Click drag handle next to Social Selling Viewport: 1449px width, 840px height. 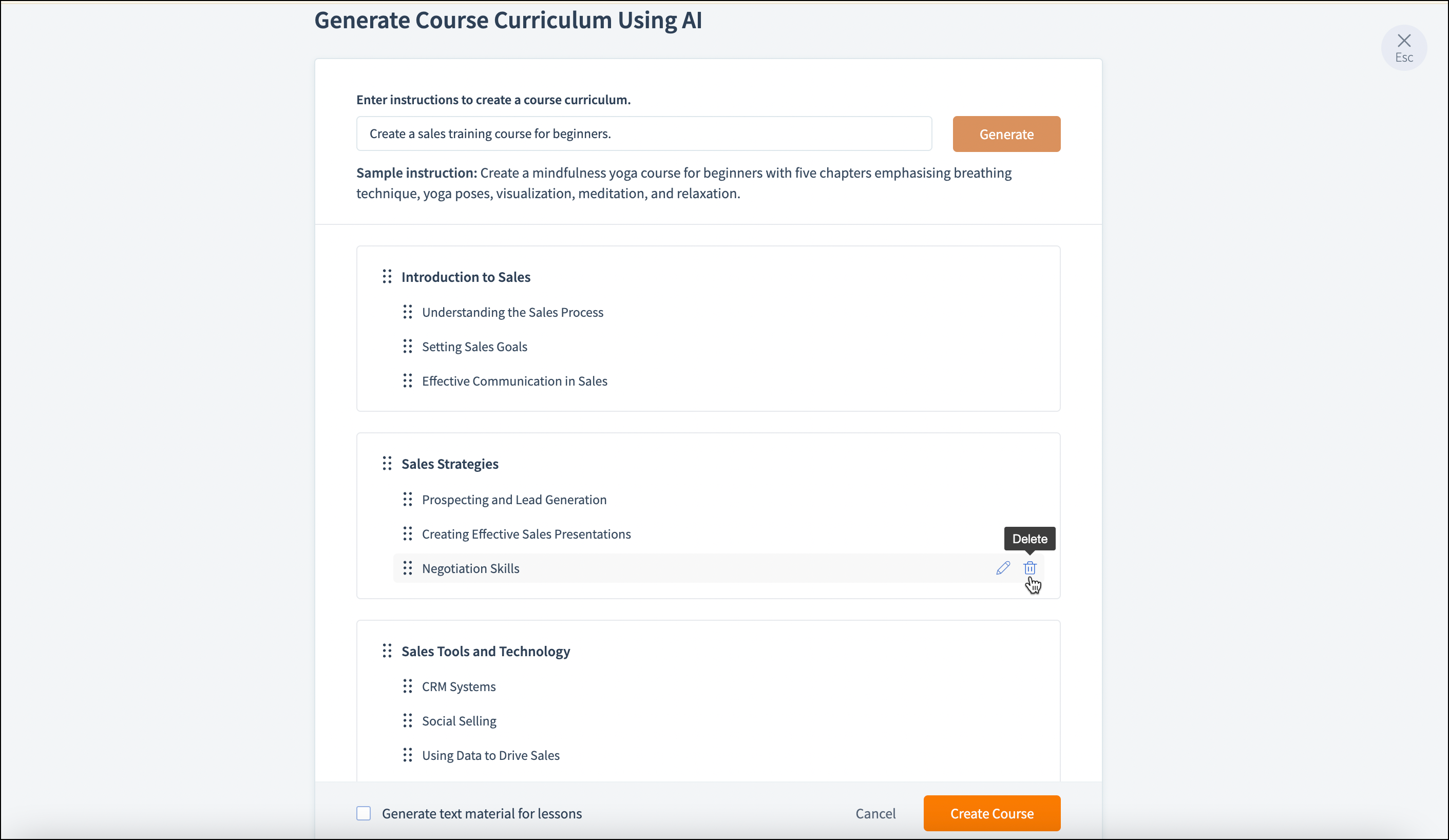click(408, 720)
